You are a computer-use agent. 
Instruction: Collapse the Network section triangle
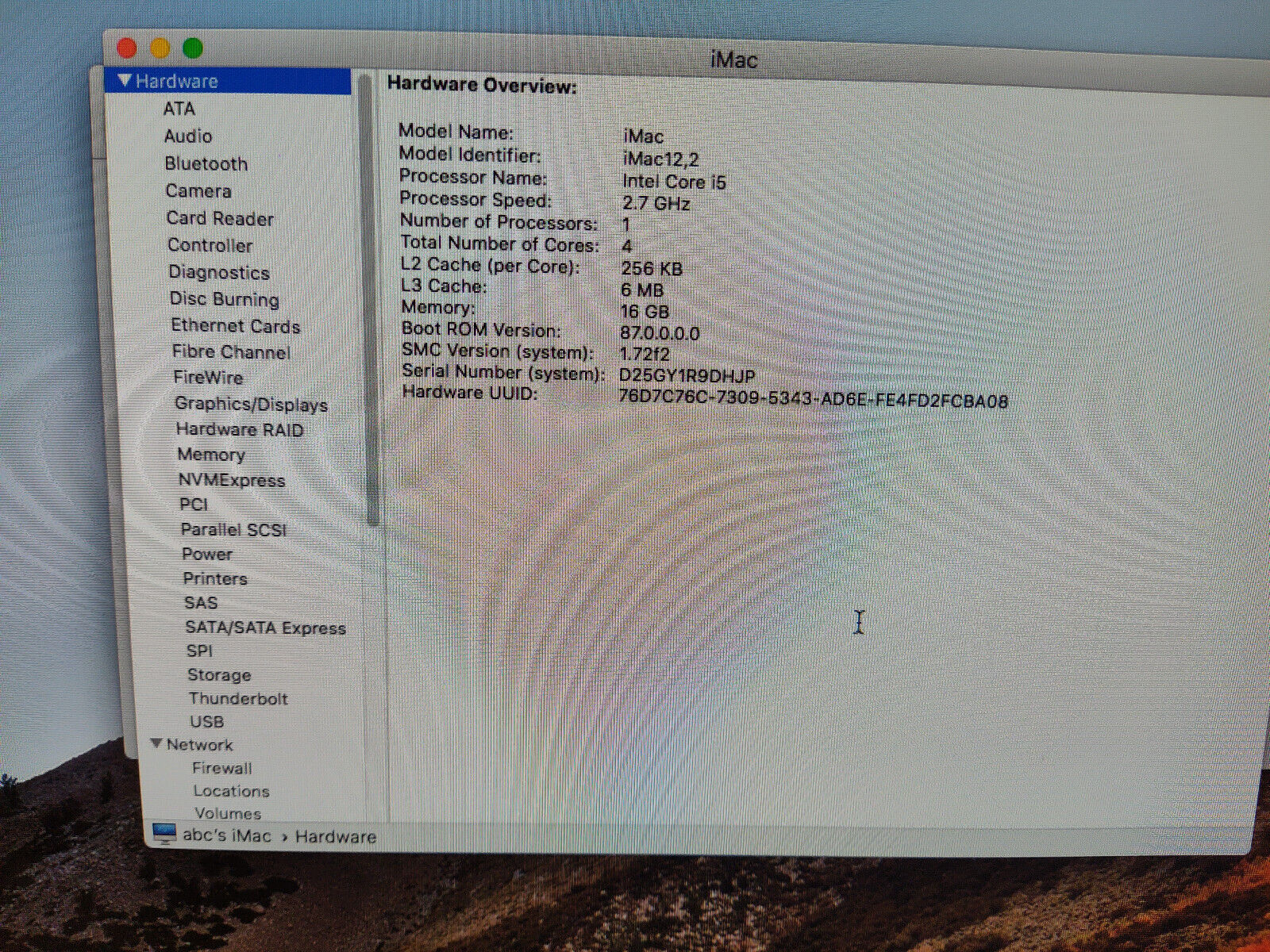click(x=157, y=744)
